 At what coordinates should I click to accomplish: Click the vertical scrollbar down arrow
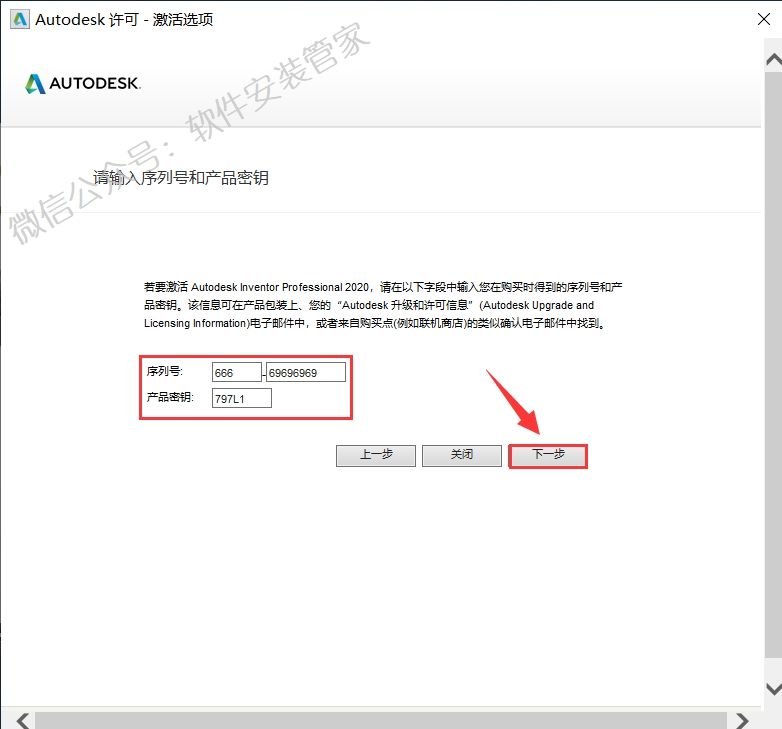(771, 689)
